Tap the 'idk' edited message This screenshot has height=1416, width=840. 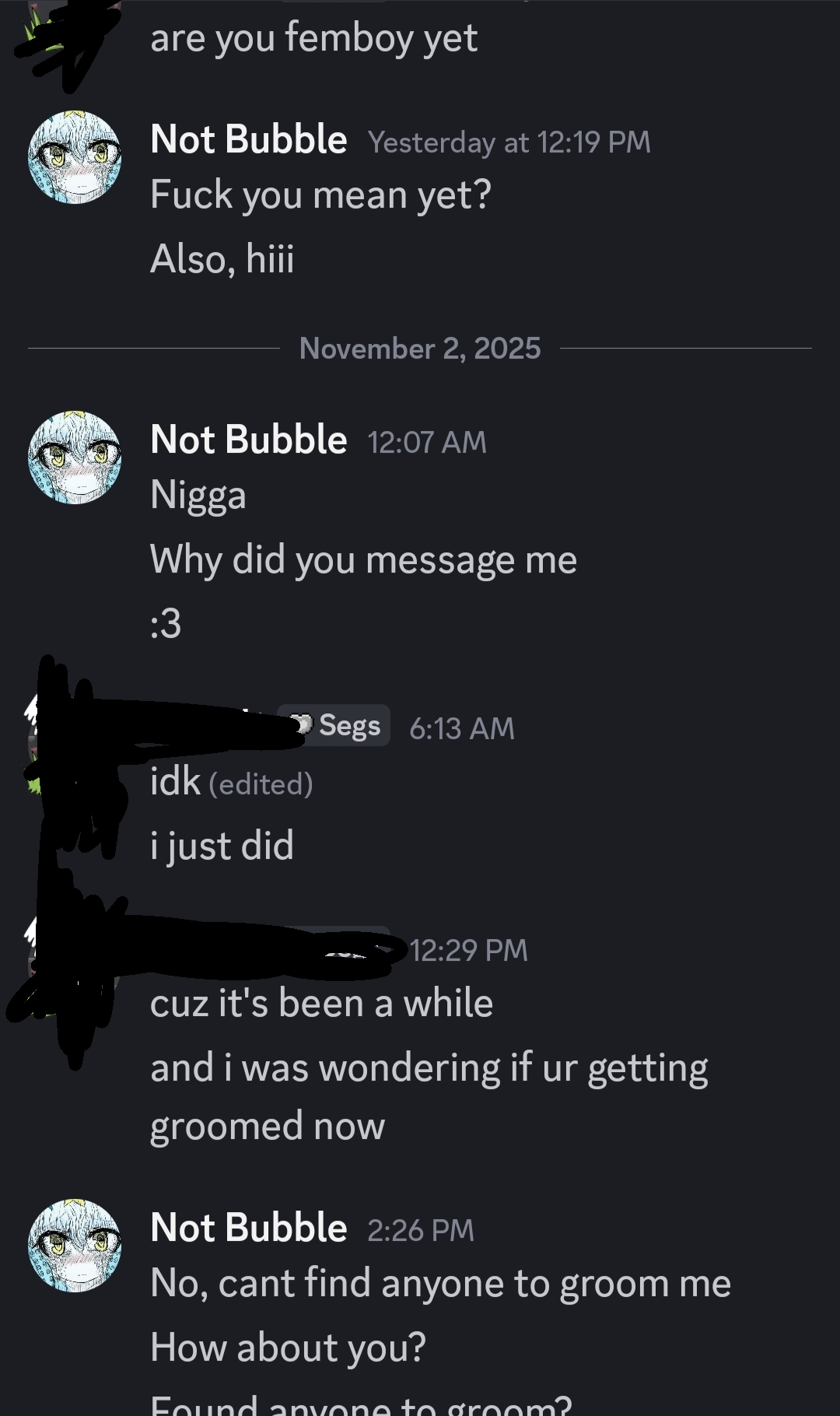[176, 781]
